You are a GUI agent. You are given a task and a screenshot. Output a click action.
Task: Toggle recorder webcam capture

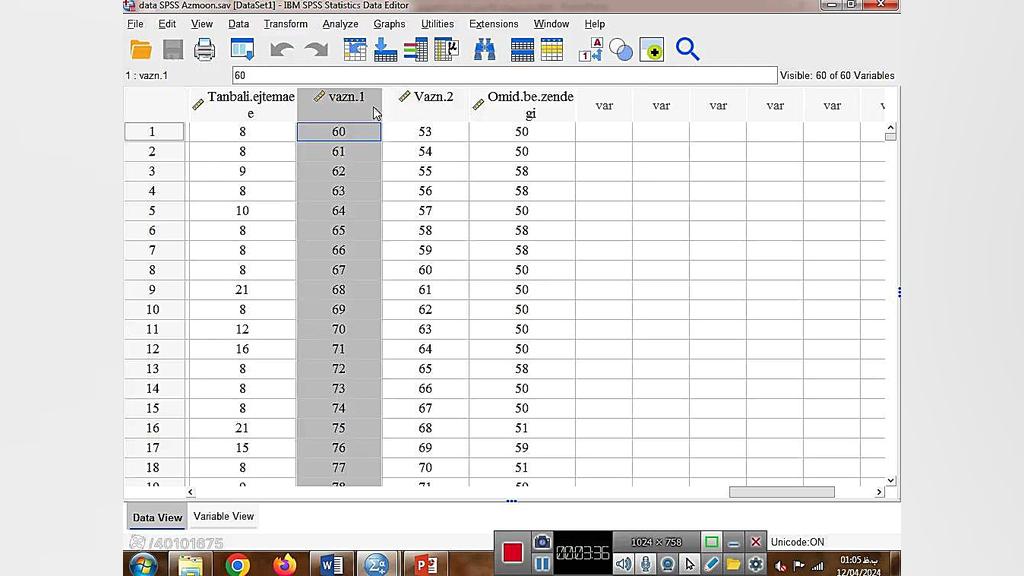(667, 564)
